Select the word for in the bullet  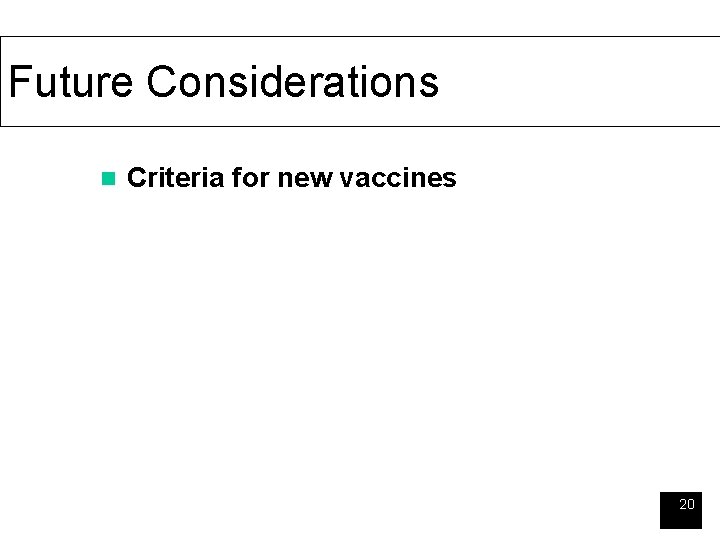pyautogui.click(x=251, y=178)
